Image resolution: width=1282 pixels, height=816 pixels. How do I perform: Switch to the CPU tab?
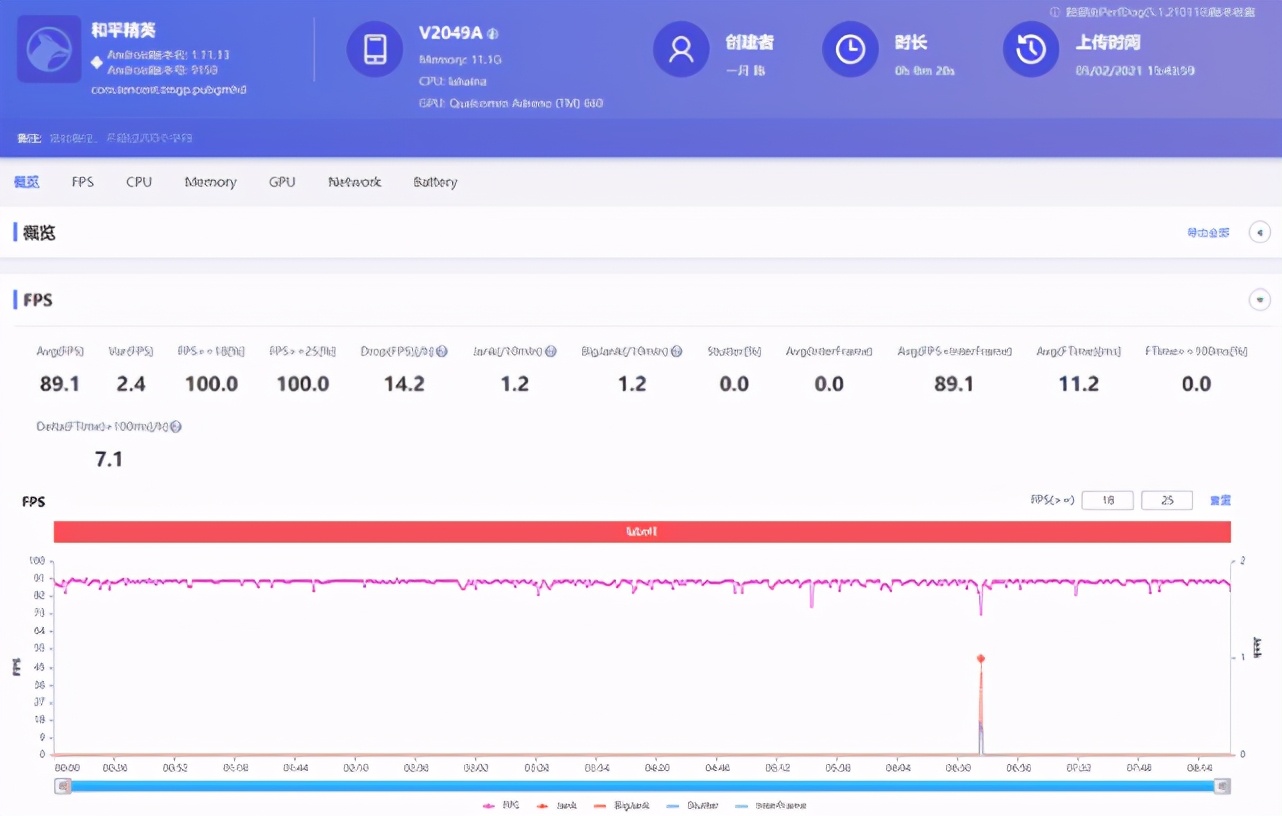click(x=138, y=181)
